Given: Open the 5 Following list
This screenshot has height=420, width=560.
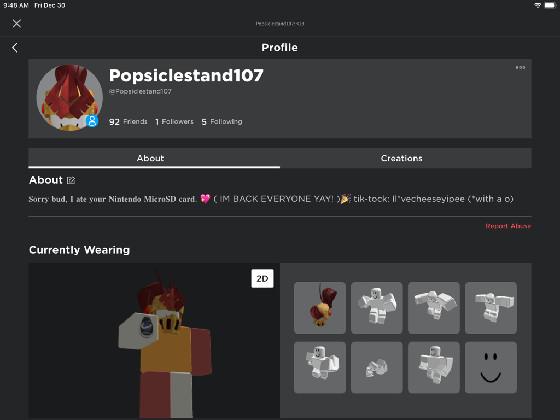Looking at the screenshot, I should pyautogui.click(x=222, y=122).
